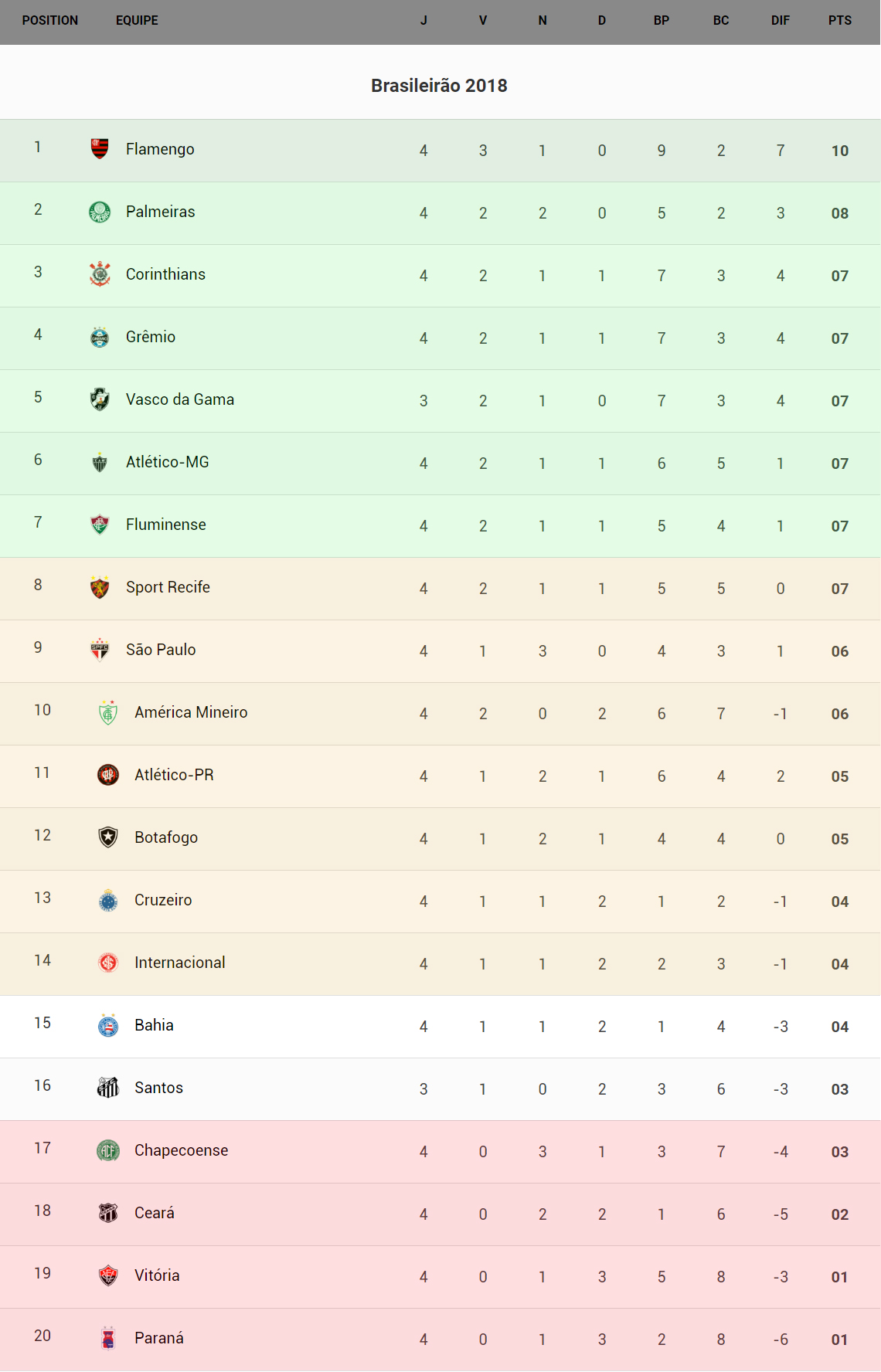Viewport: 881px width, 1372px height.
Task: Click the DIF column header
Action: coord(780,21)
